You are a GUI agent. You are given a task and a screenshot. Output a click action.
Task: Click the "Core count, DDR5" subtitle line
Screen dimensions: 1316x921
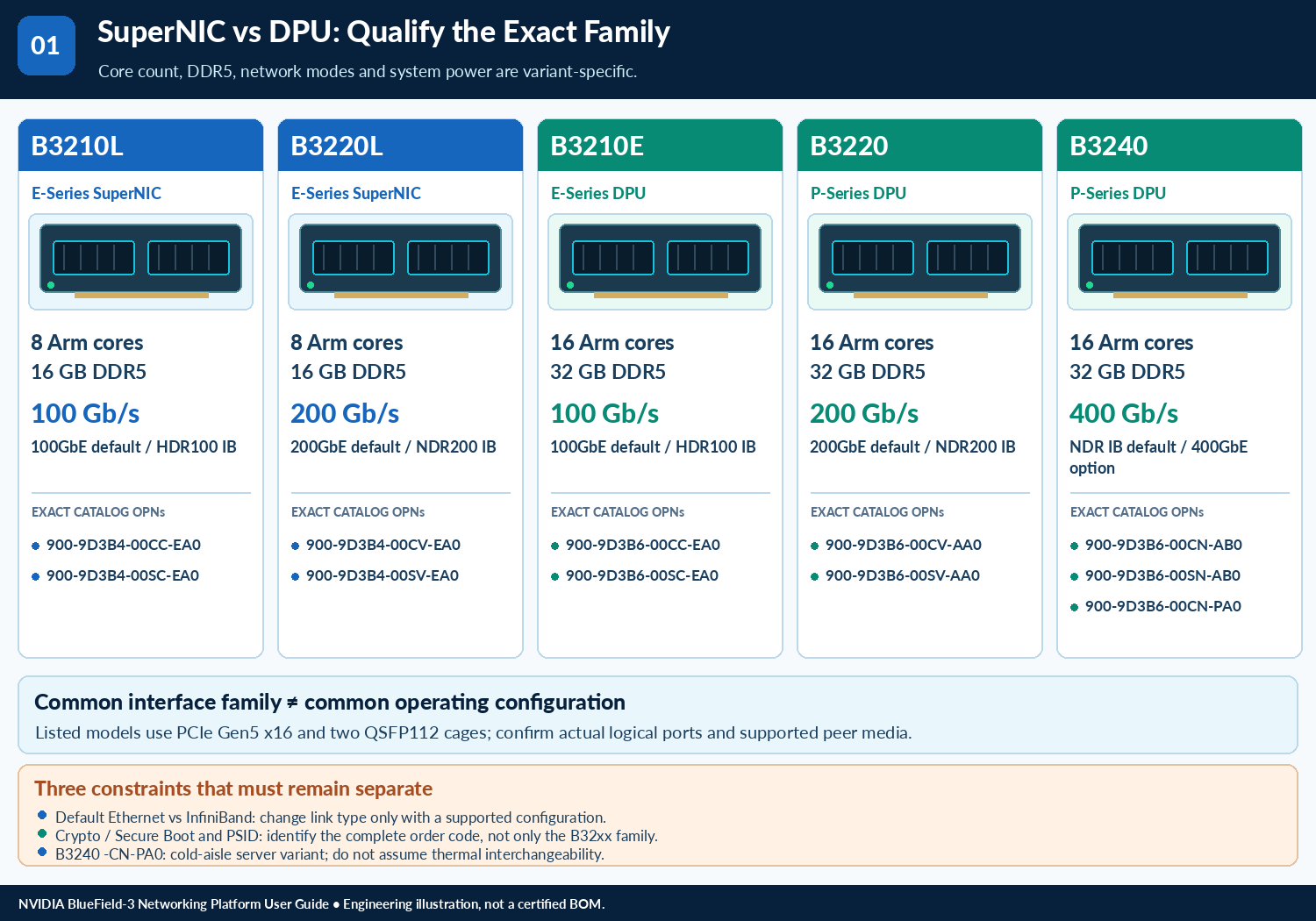click(368, 71)
